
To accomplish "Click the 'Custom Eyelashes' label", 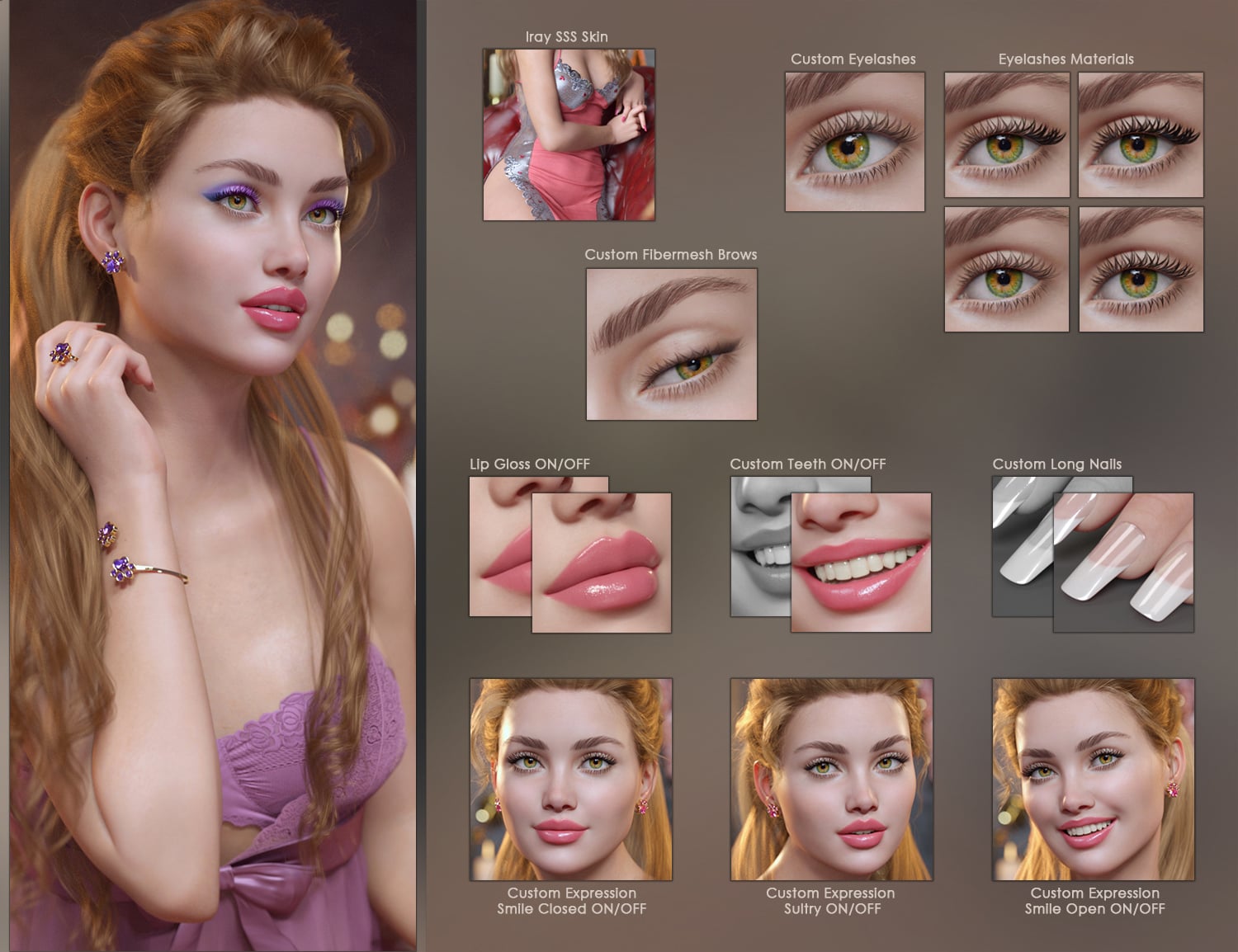I will (x=853, y=59).
